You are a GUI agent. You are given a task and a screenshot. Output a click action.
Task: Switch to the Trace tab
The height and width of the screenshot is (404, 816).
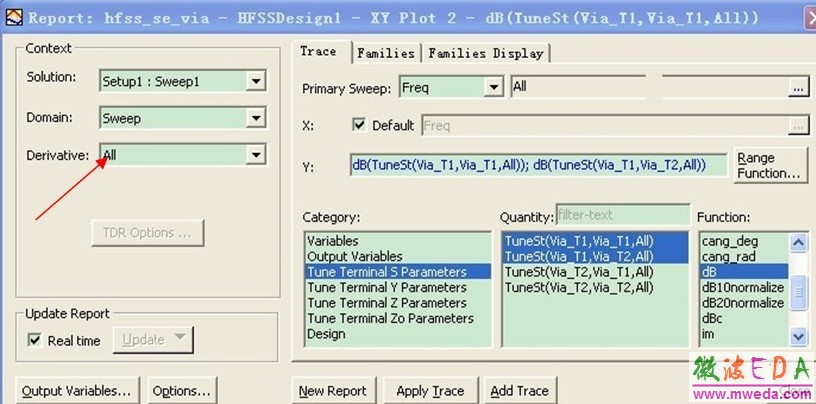[x=318, y=52]
